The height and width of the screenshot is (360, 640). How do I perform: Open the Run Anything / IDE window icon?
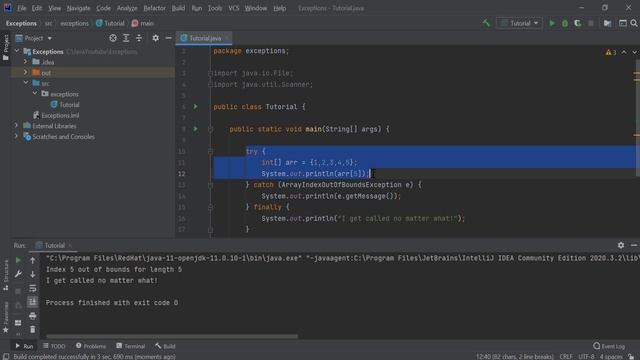tap(622, 23)
